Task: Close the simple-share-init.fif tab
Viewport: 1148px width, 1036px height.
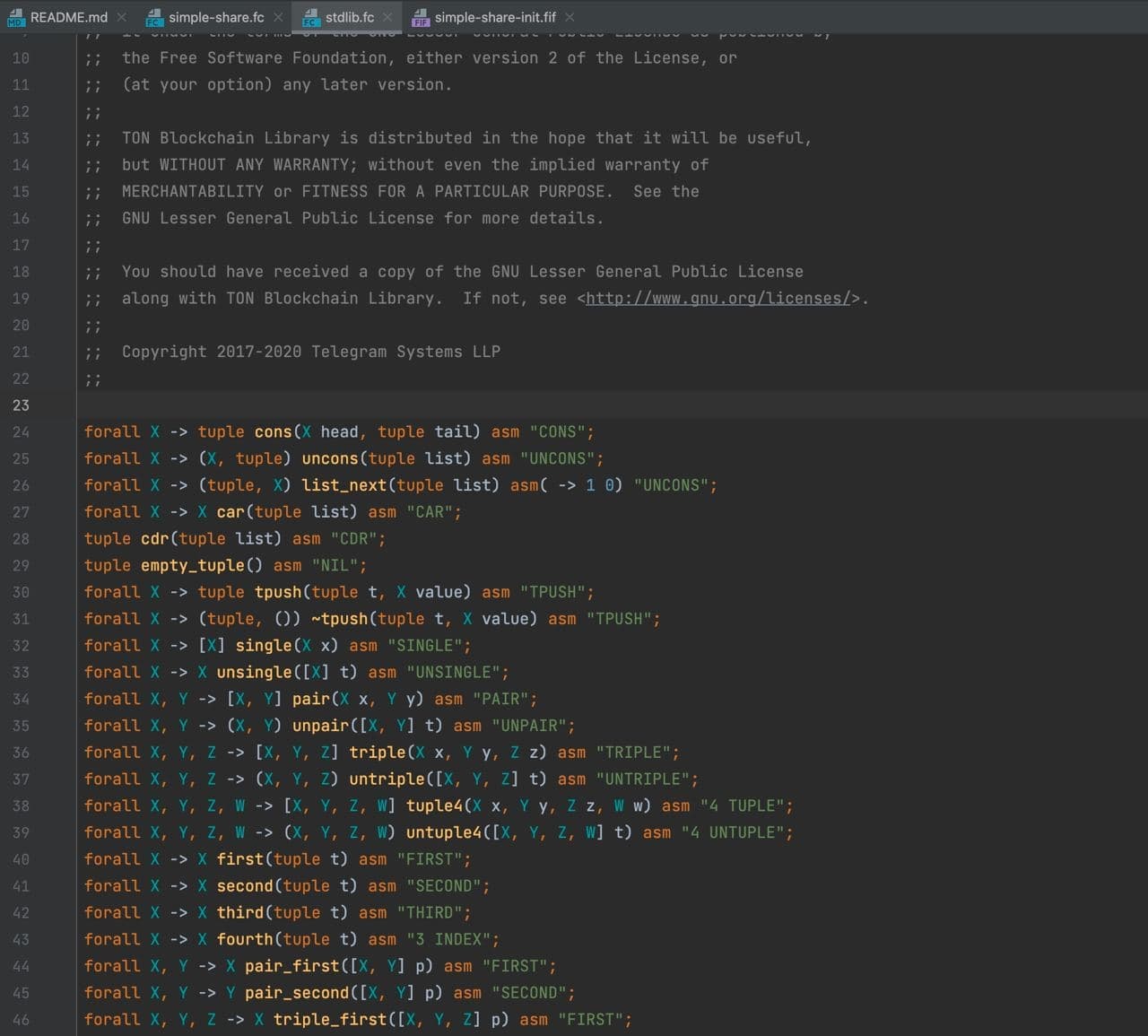Action: [570, 17]
